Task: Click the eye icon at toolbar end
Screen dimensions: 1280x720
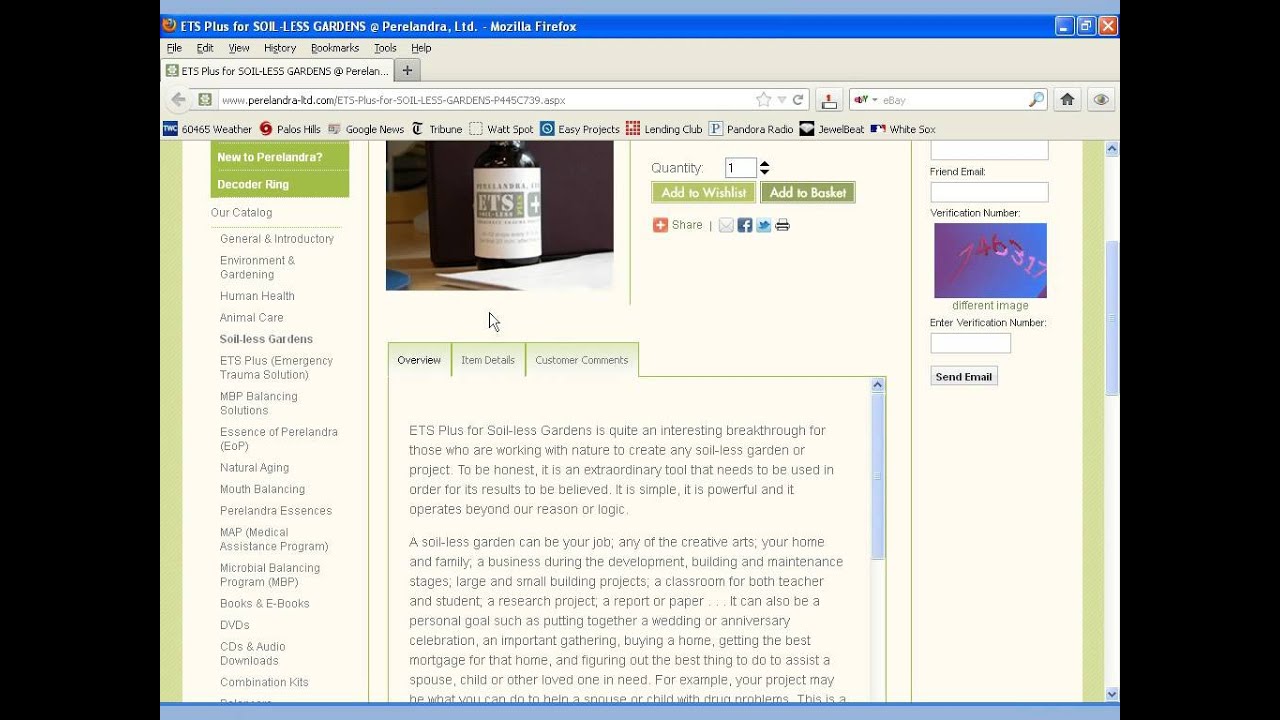Action: tap(1101, 100)
